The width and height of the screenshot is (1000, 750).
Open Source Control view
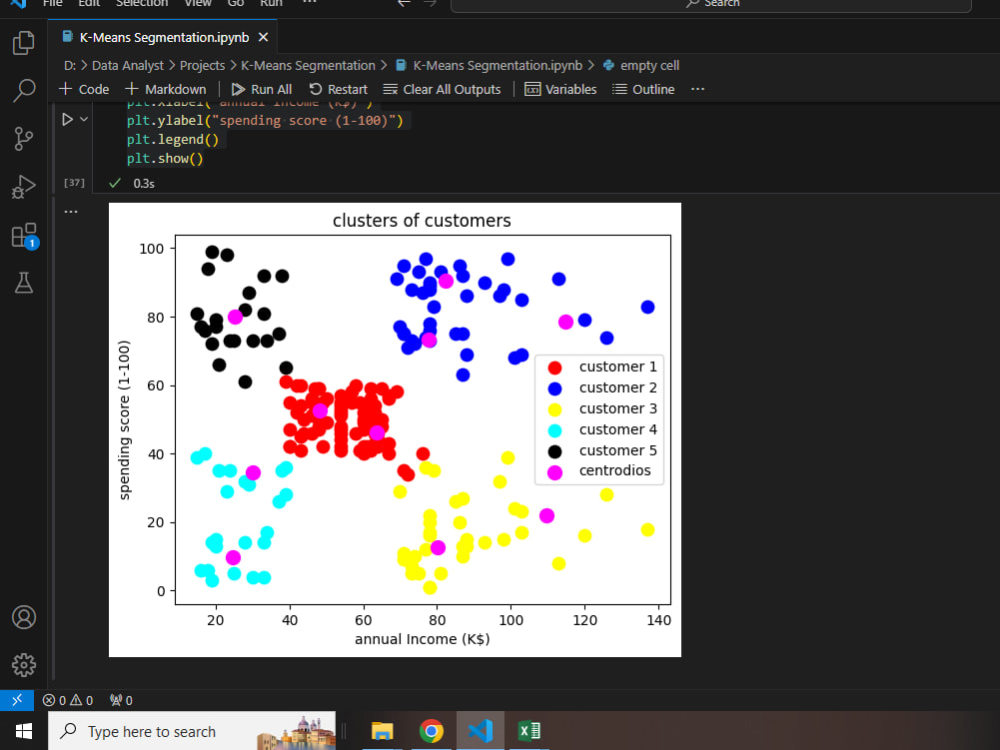24,138
